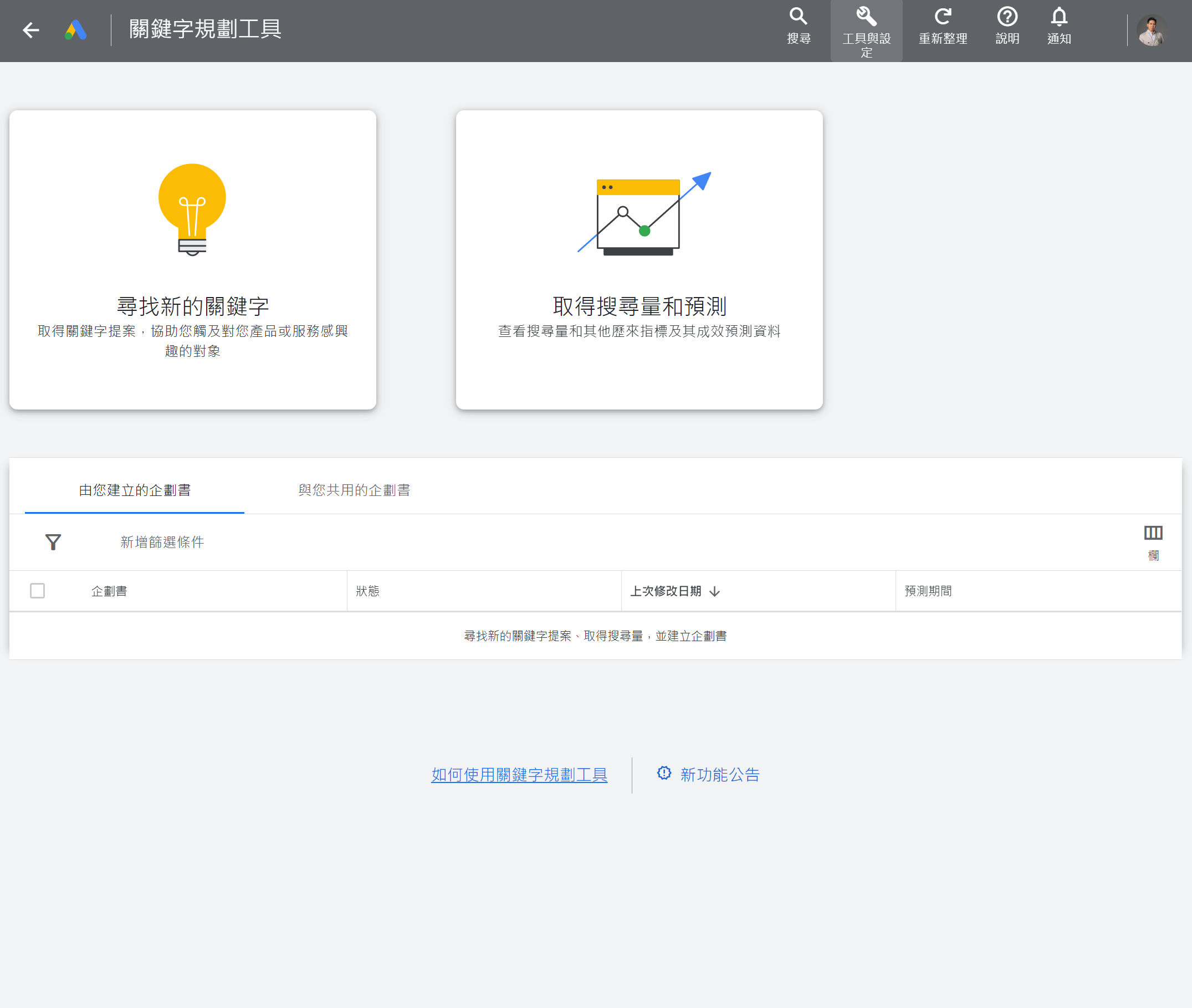Image resolution: width=1192 pixels, height=1008 pixels.
Task: Sort by 上次修改日期 arrow
Action: pos(714,591)
